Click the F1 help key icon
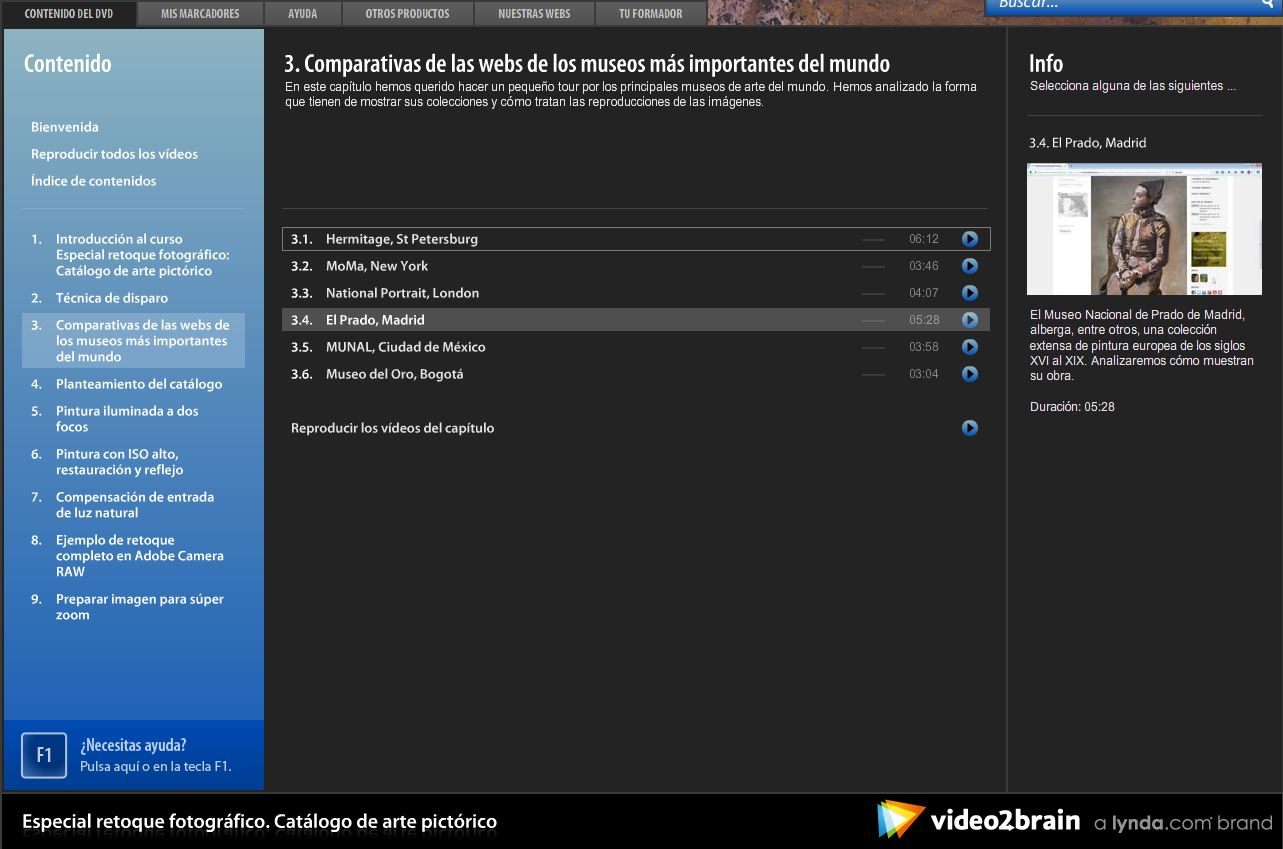Screen dimensions: 1283x849 [x=44, y=755]
